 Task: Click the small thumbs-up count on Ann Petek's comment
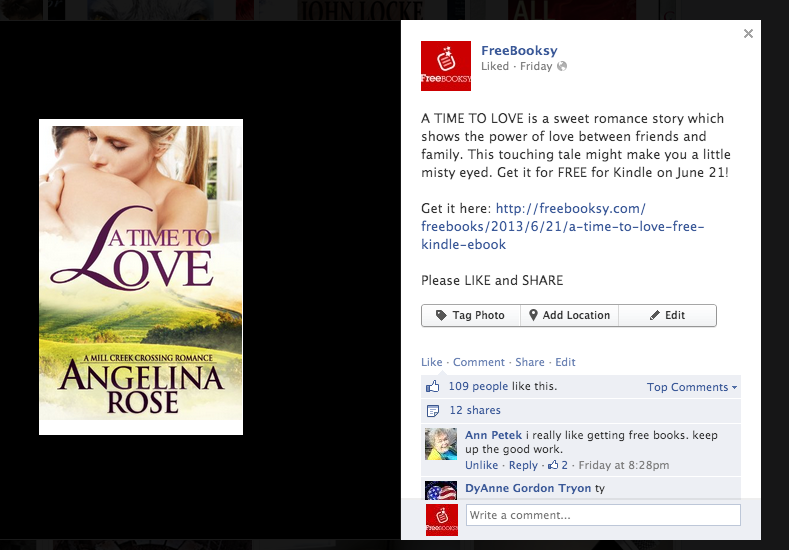558,465
